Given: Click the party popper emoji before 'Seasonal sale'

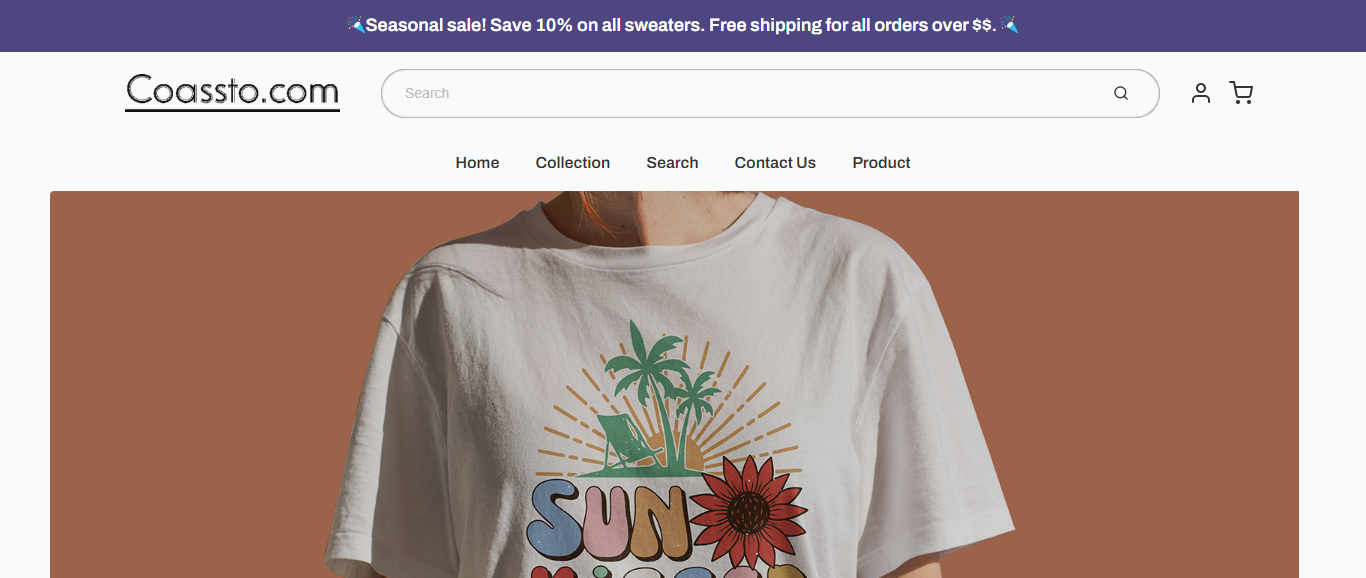Looking at the screenshot, I should coord(356,25).
